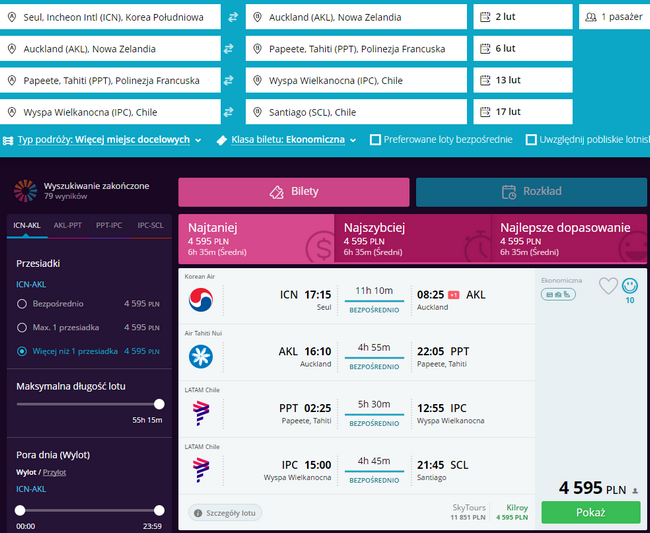Click the 00:00 departure time slider handle
Image resolution: width=650 pixels, height=533 pixels.
click(20, 511)
